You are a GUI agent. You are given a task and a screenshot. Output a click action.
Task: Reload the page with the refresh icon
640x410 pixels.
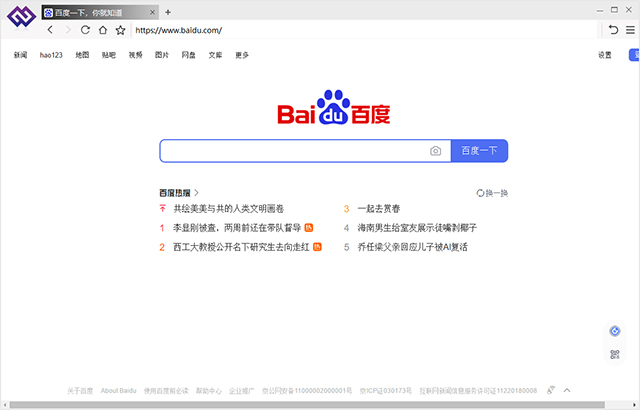pyautogui.click(x=85, y=30)
